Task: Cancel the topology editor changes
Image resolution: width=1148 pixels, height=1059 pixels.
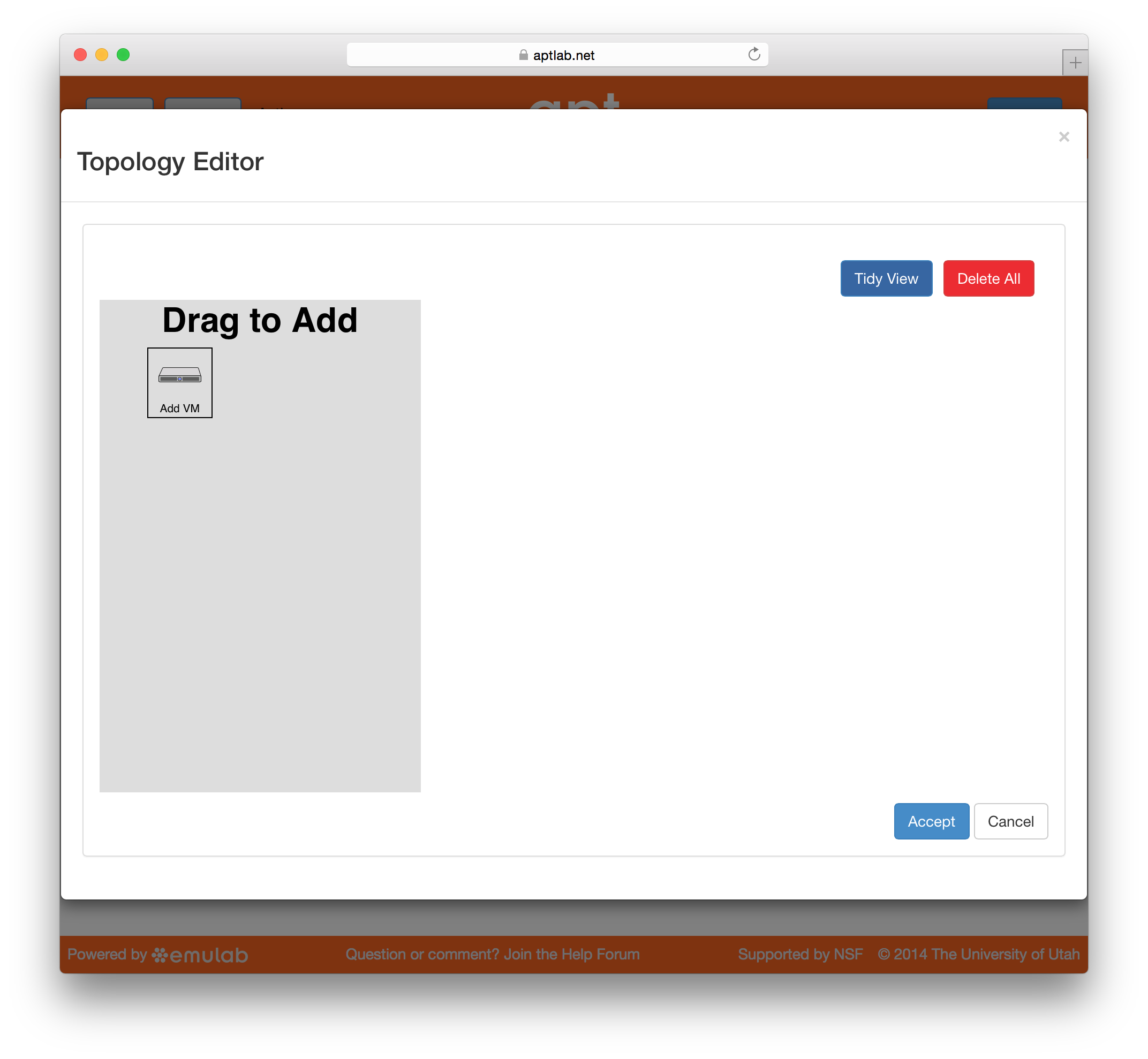Action: point(1010,821)
